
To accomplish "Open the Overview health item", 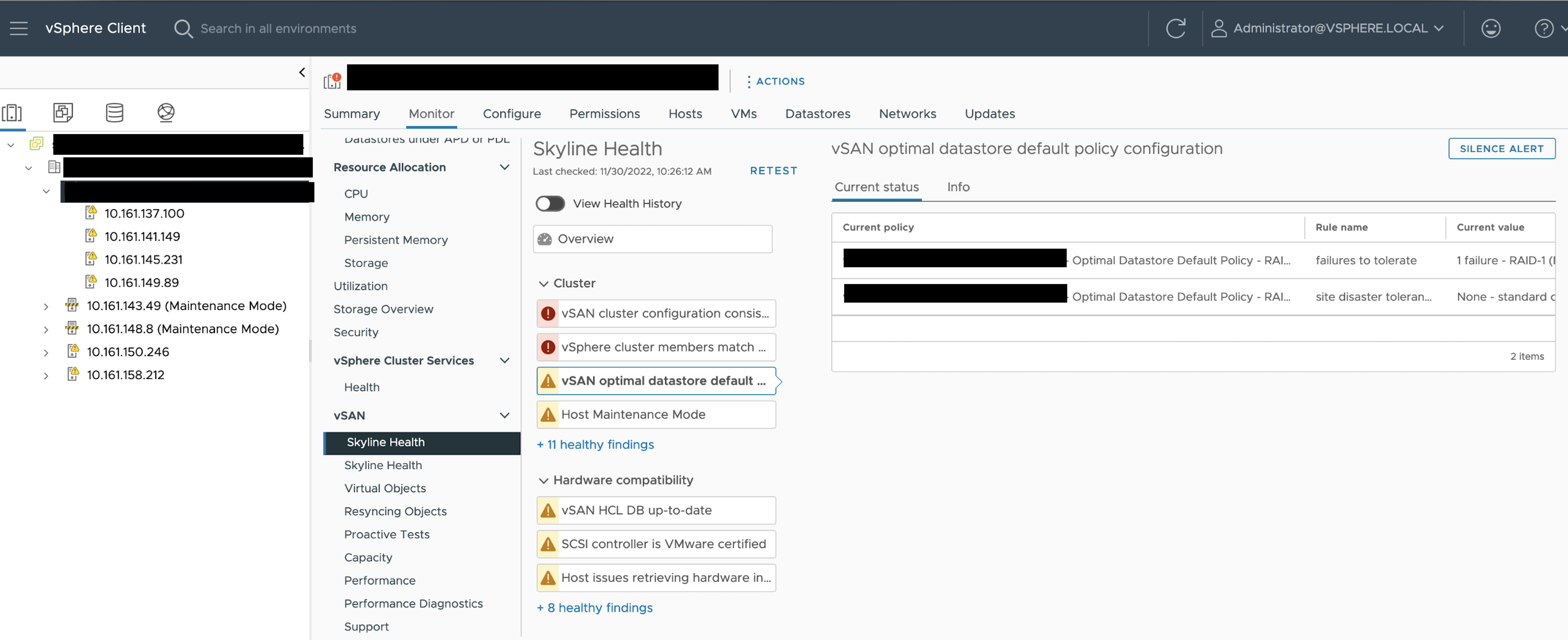I will (x=652, y=239).
